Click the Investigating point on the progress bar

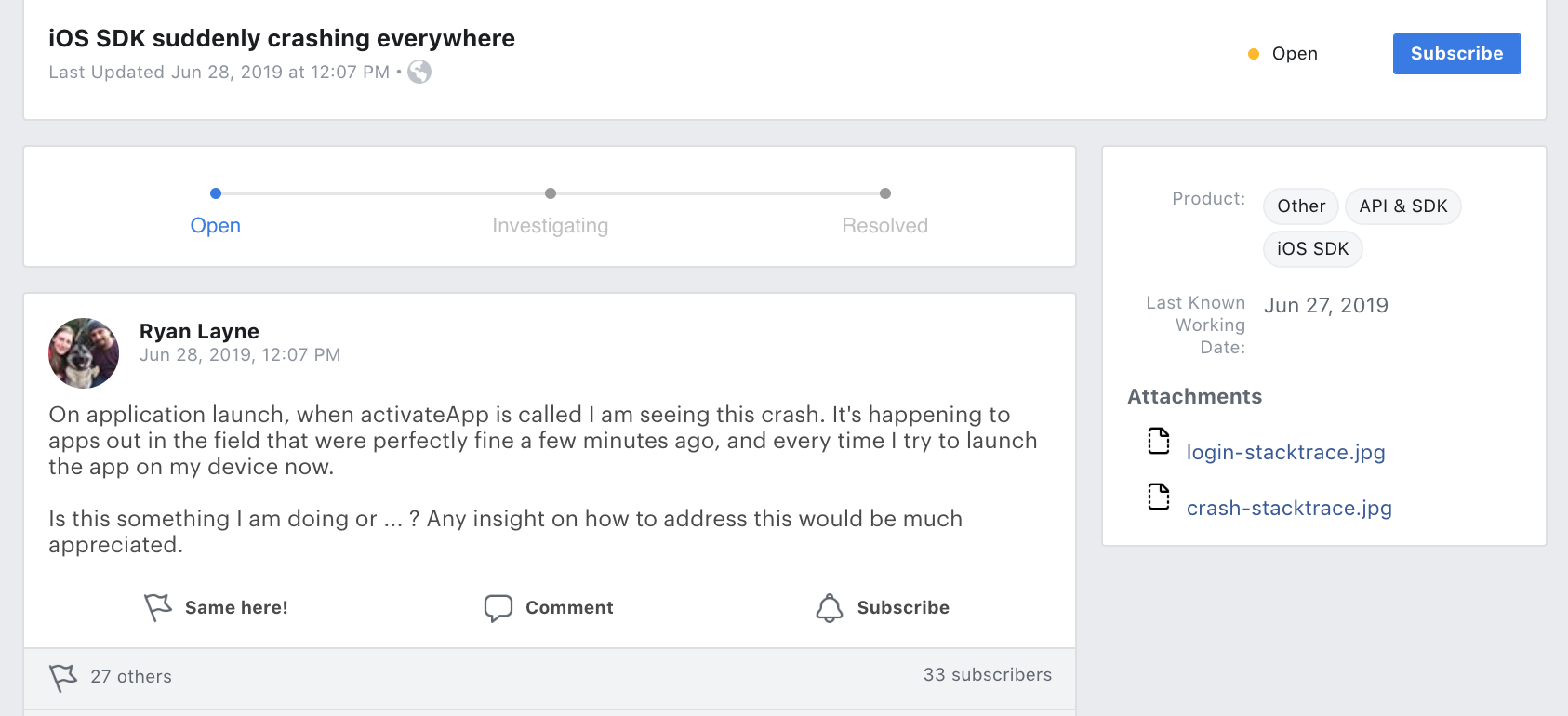tap(550, 193)
